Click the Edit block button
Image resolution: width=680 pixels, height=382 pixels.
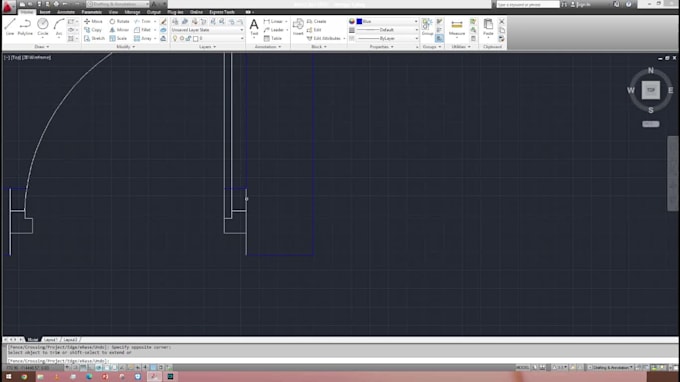coord(314,30)
